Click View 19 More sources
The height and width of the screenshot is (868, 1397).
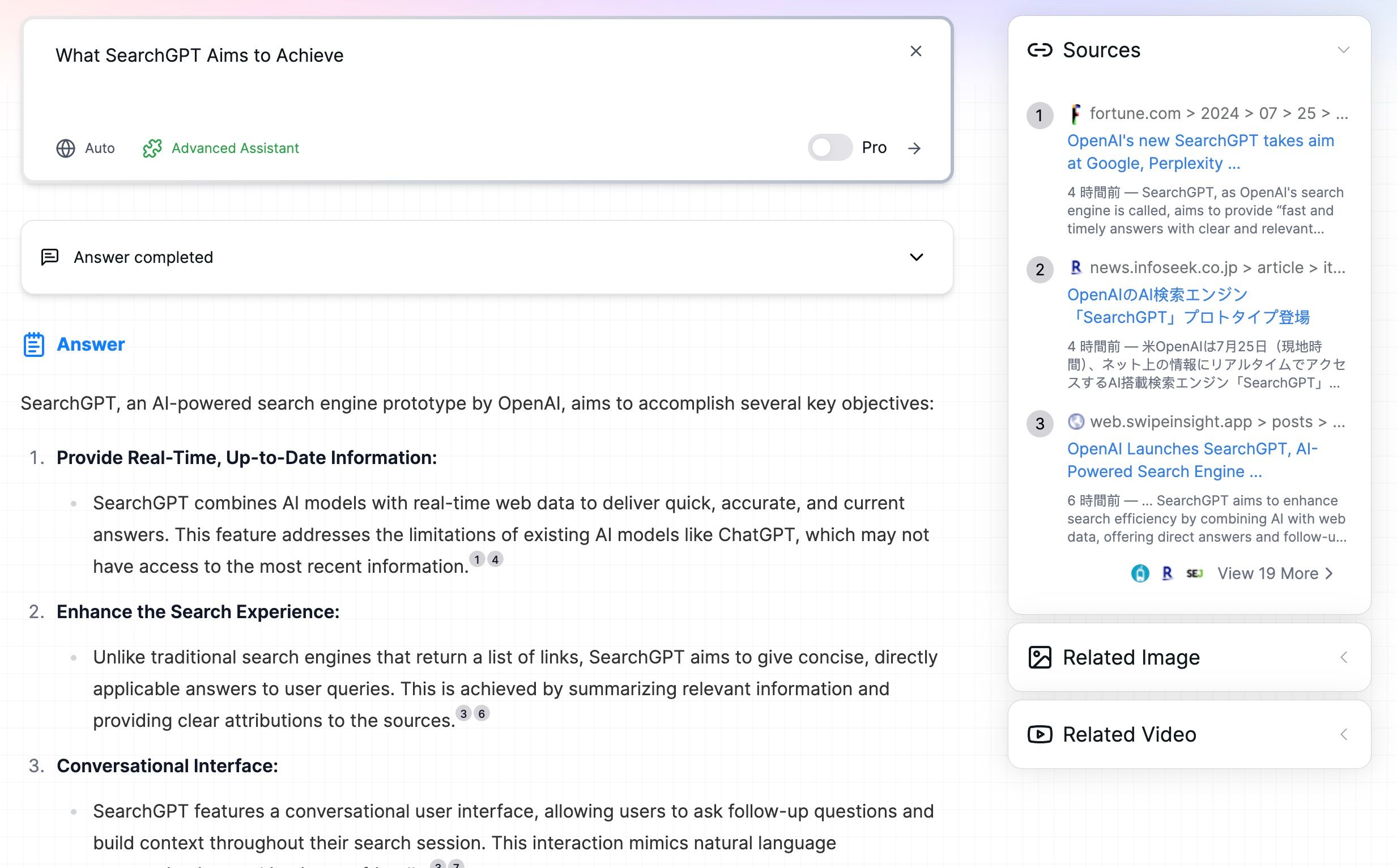point(1275,573)
